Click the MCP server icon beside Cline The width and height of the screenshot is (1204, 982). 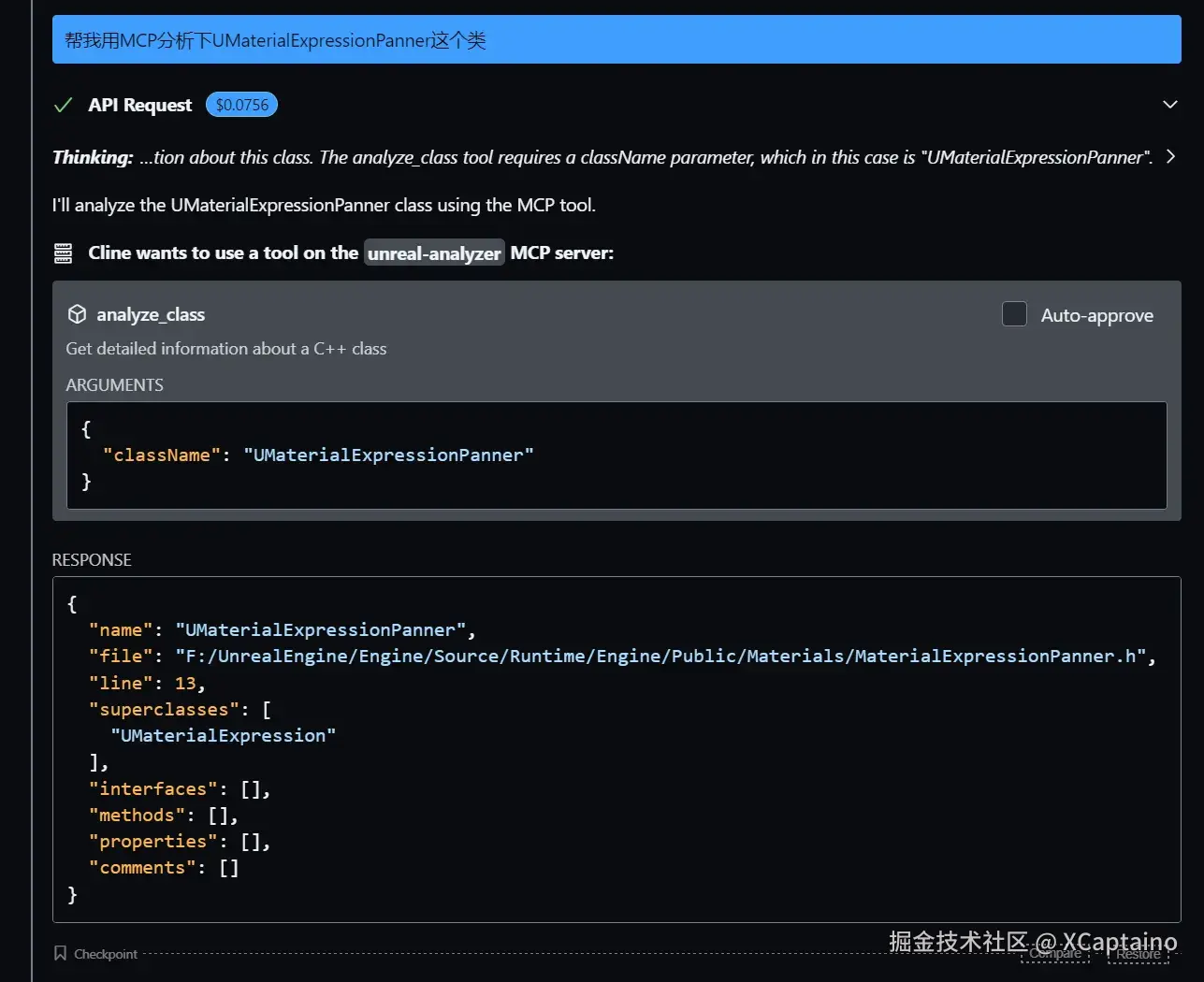[x=64, y=253]
